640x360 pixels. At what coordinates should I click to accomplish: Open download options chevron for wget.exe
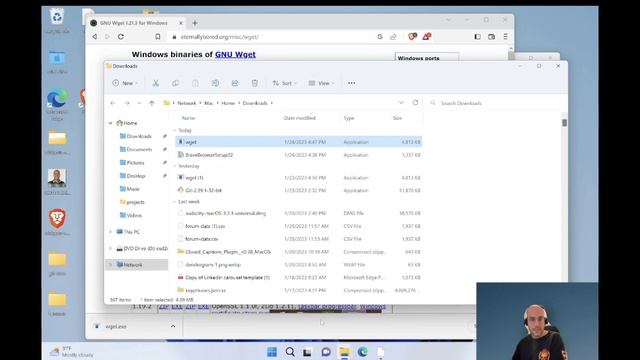point(173,326)
